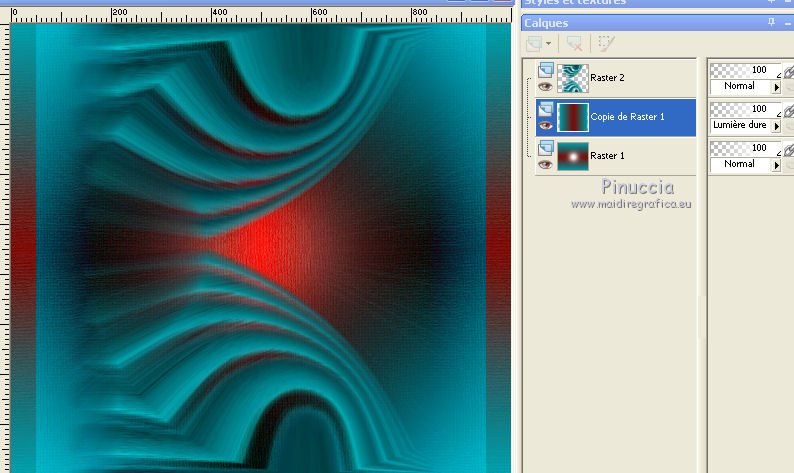Click the Lumière dure blend mode field

(741, 125)
